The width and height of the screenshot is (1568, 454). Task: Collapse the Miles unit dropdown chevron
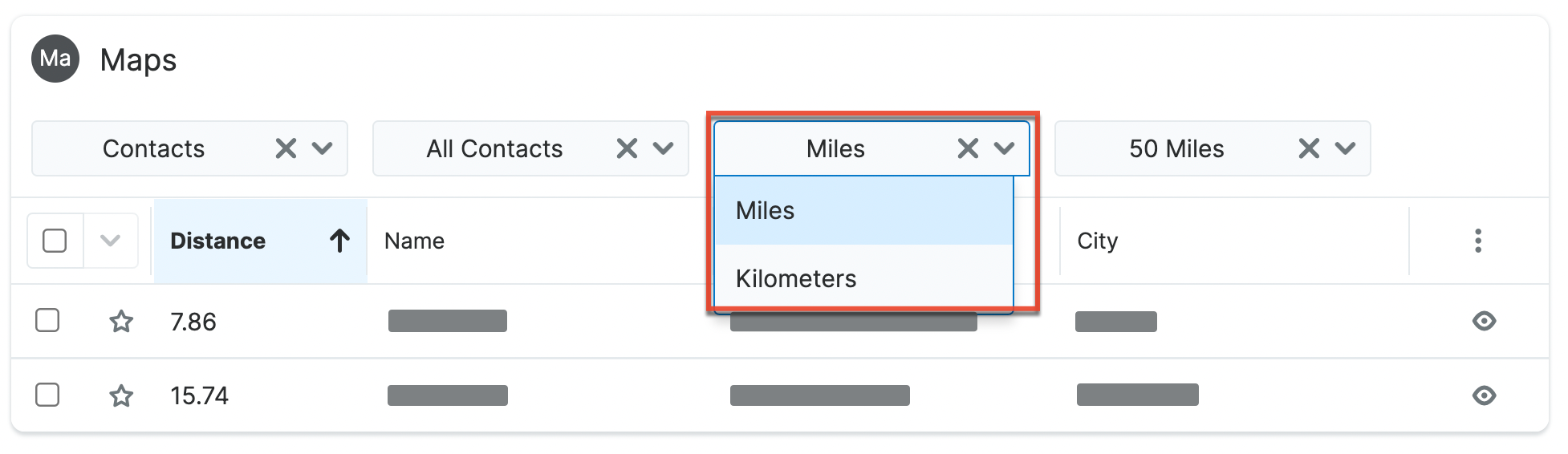click(x=1005, y=148)
